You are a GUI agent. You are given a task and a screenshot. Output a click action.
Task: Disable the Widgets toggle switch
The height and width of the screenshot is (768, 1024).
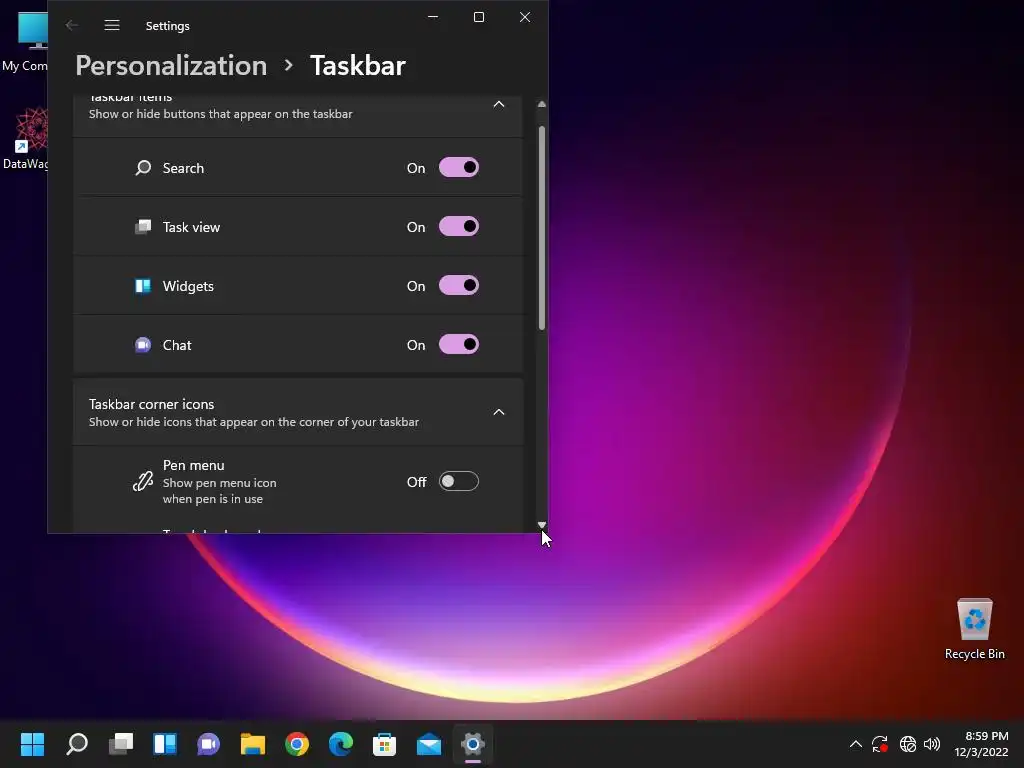click(x=458, y=285)
